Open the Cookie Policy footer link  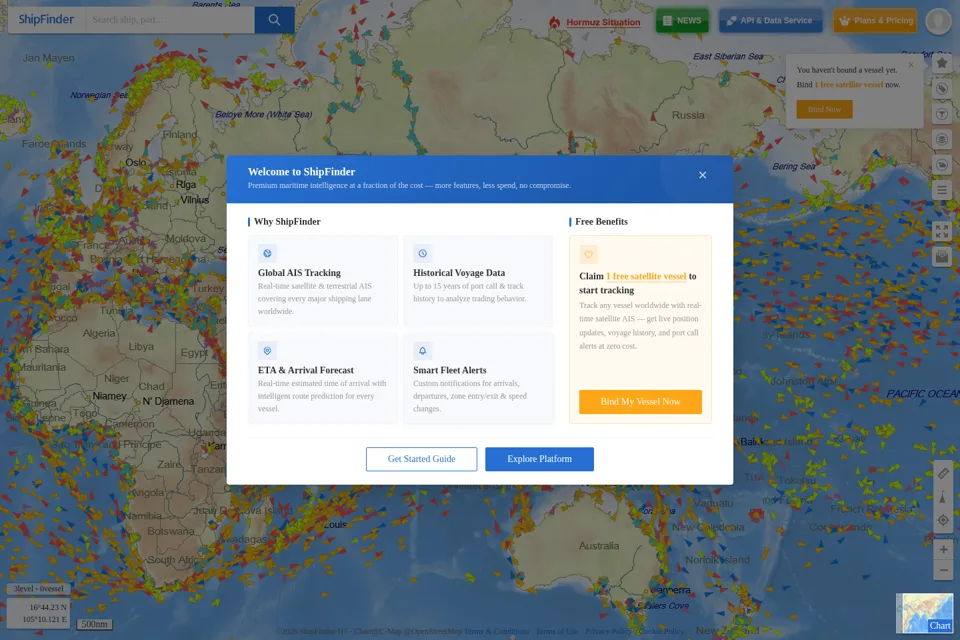(661, 631)
